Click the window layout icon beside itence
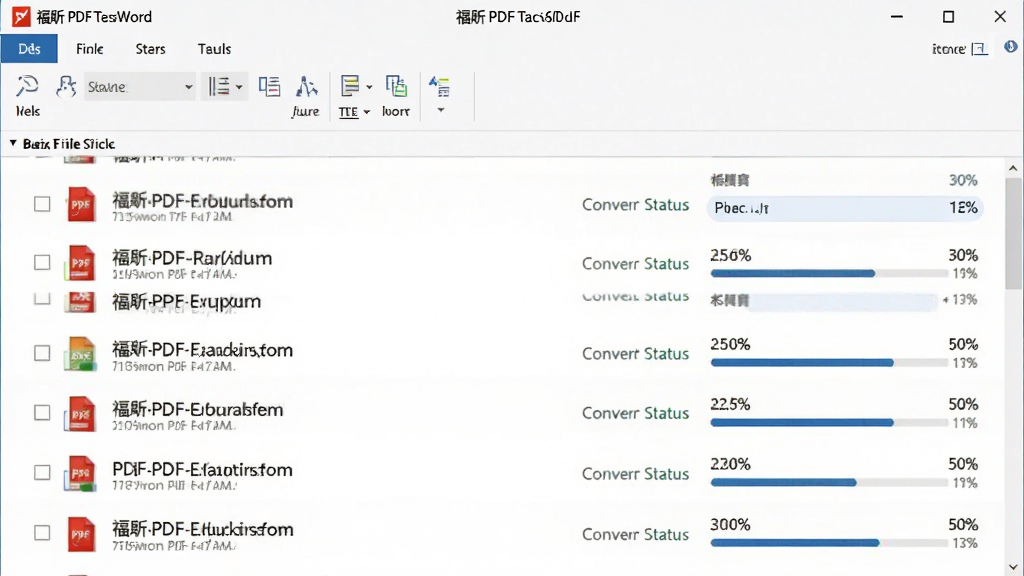The image size is (1024, 576). (979, 49)
